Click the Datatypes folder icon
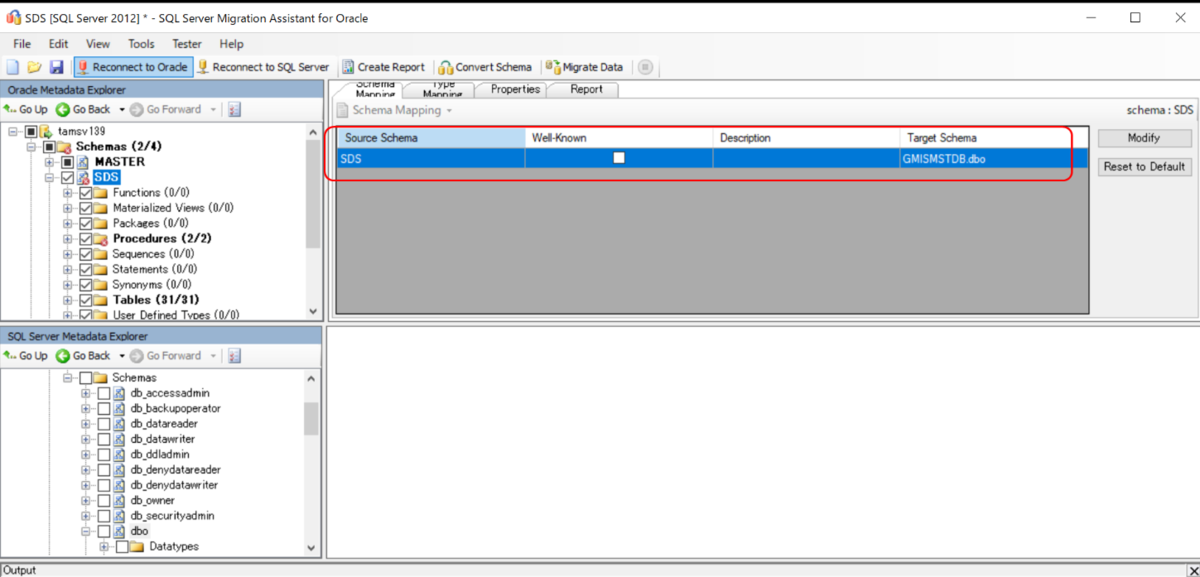The height and width of the screenshot is (577, 1200). click(138, 547)
